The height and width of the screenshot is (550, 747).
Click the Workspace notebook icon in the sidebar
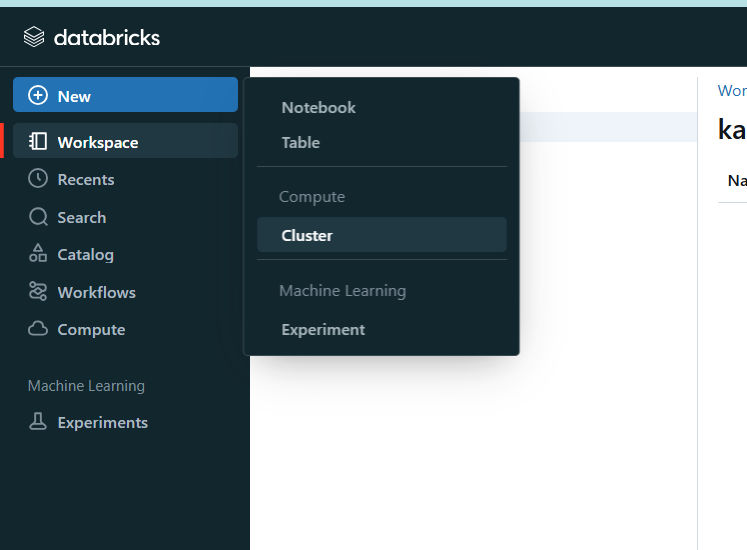(x=38, y=142)
